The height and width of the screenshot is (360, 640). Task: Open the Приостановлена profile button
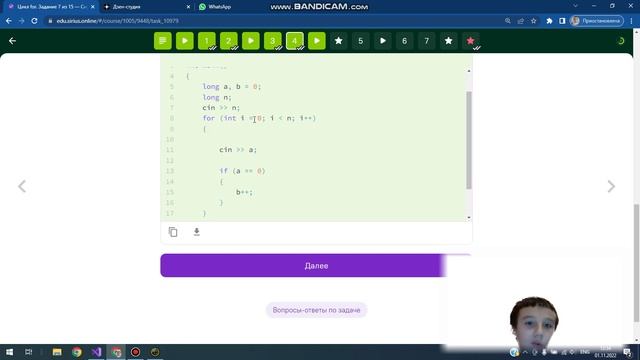597,21
